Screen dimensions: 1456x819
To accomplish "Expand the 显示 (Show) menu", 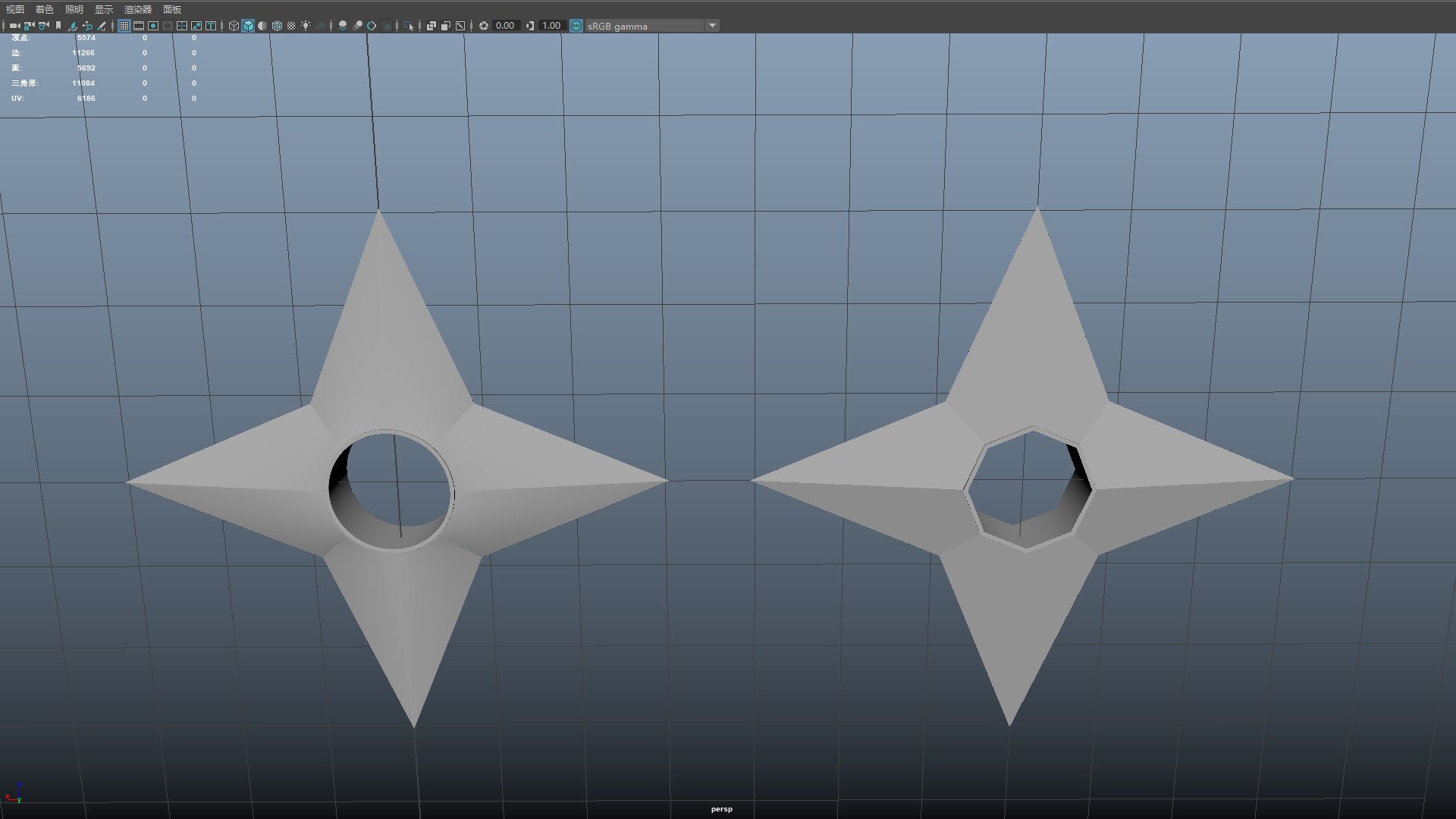I will pos(104,9).
